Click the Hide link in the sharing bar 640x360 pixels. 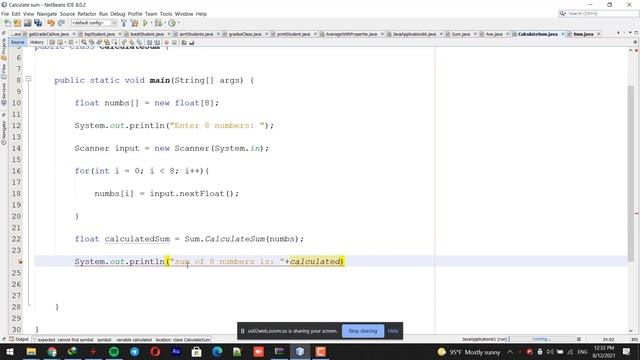(393, 331)
